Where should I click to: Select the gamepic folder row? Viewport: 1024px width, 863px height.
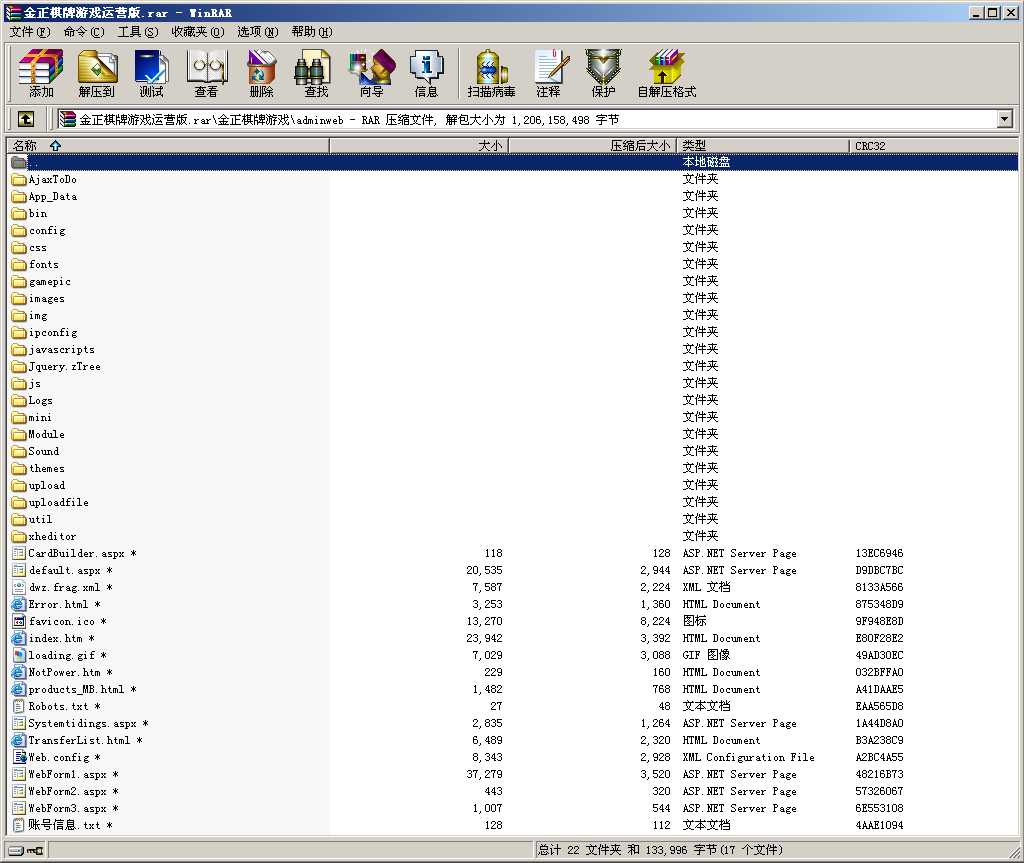coord(513,281)
